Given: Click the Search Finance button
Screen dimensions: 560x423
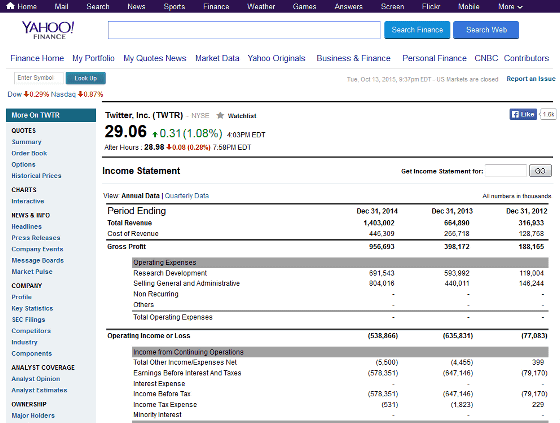Looking at the screenshot, I should click(x=417, y=30).
